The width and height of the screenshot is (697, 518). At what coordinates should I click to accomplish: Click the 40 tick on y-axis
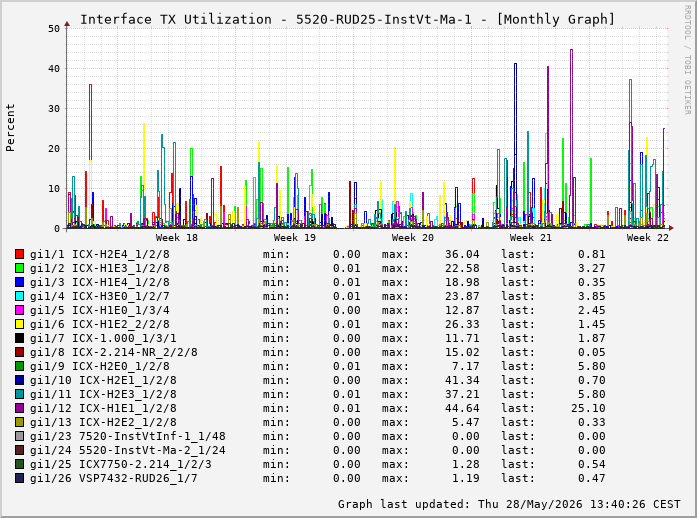pos(54,68)
